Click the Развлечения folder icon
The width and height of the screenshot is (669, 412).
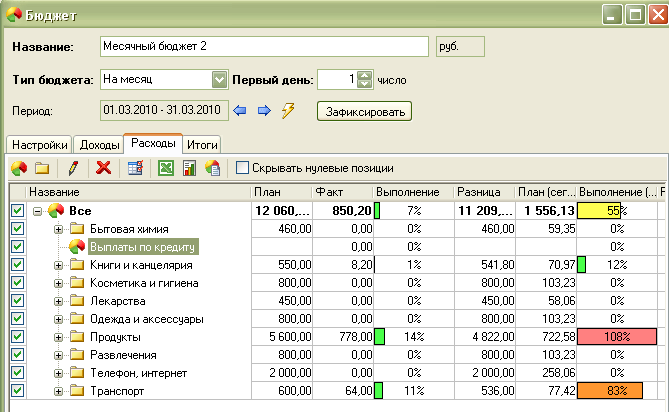point(77,354)
